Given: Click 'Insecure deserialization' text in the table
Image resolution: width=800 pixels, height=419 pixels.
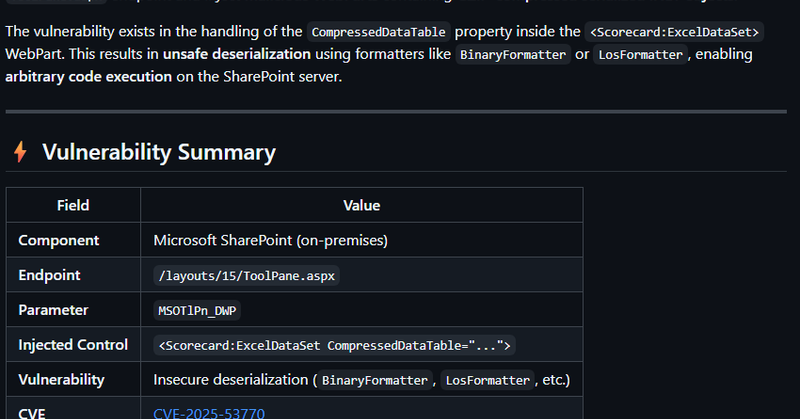Looking at the screenshot, I should 231,379.
